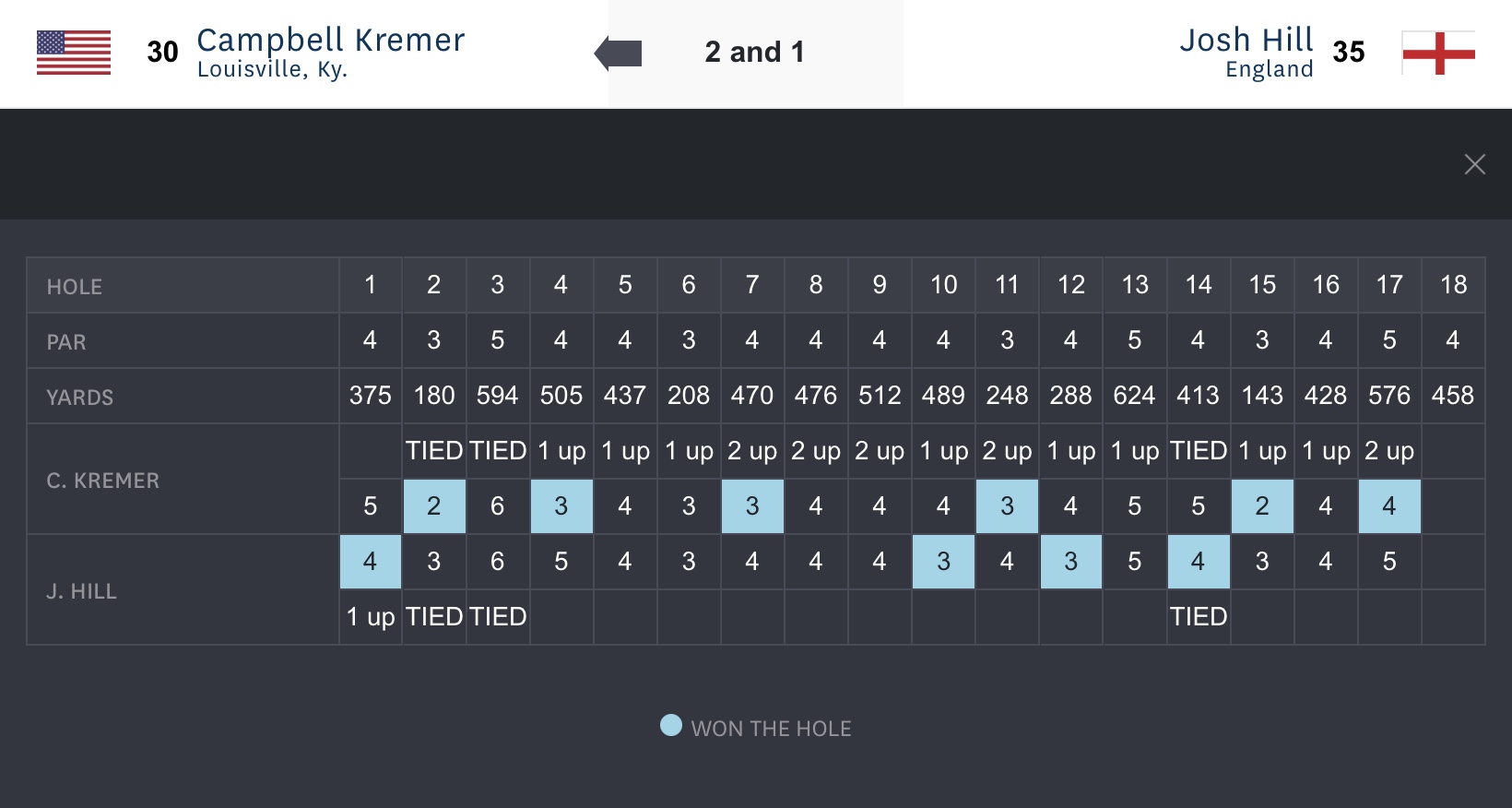1512x808 pixels.
Task: Open Josh Hill's player name link
Action: coord(1246,40)
